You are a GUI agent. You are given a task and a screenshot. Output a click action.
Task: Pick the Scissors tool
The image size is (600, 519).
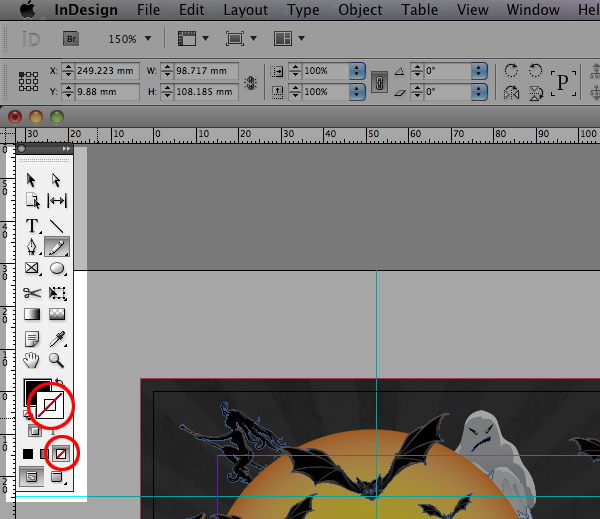32,293
